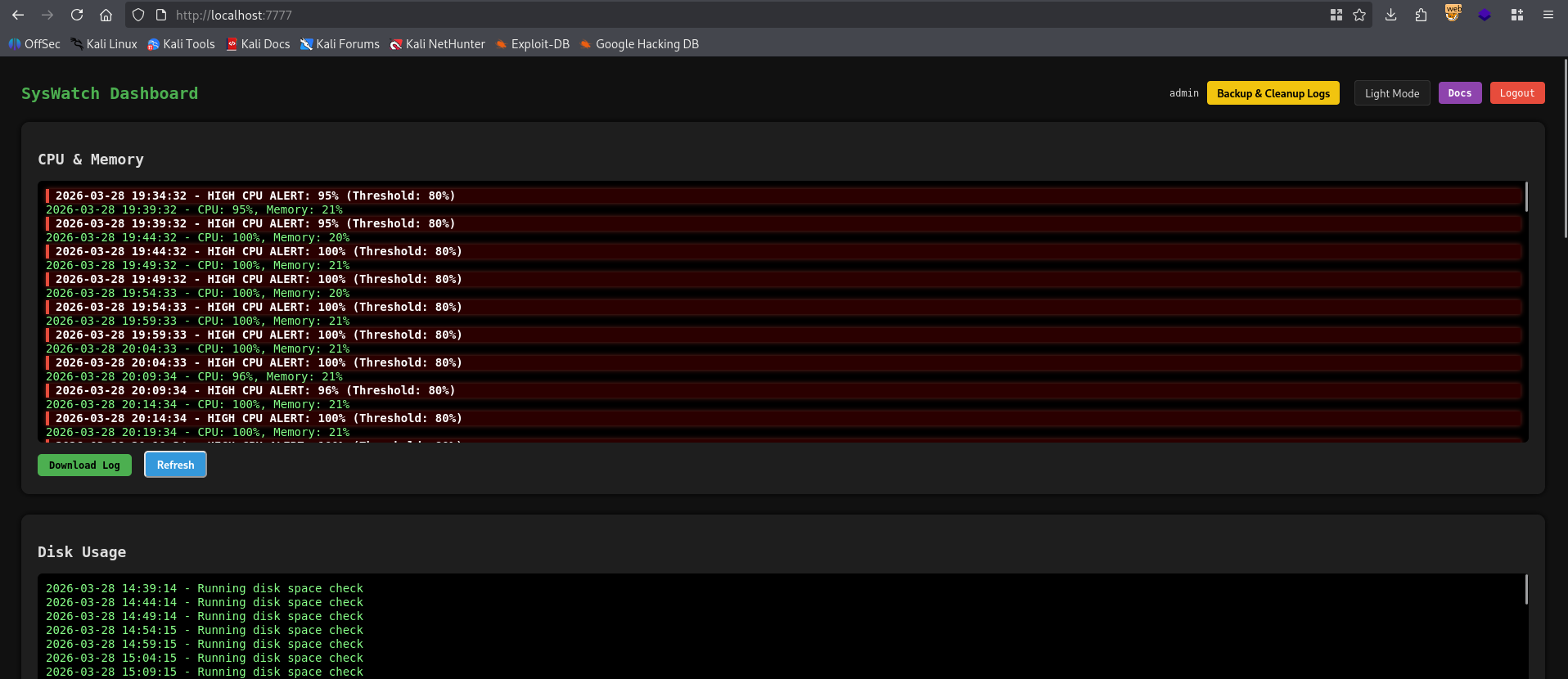Open the Kali NetHunter bookmark

coord(438,44)
